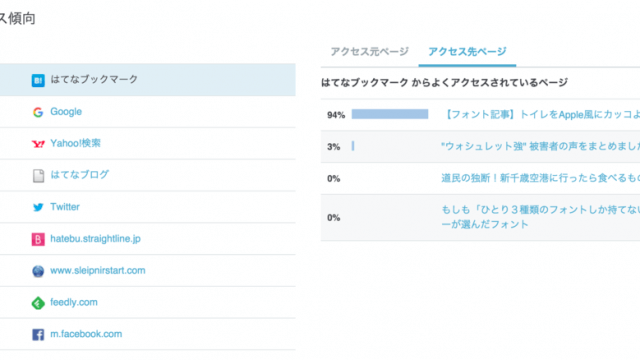
Task: Open the Yahoo!検索 referrer link
Action: [75, 143]
